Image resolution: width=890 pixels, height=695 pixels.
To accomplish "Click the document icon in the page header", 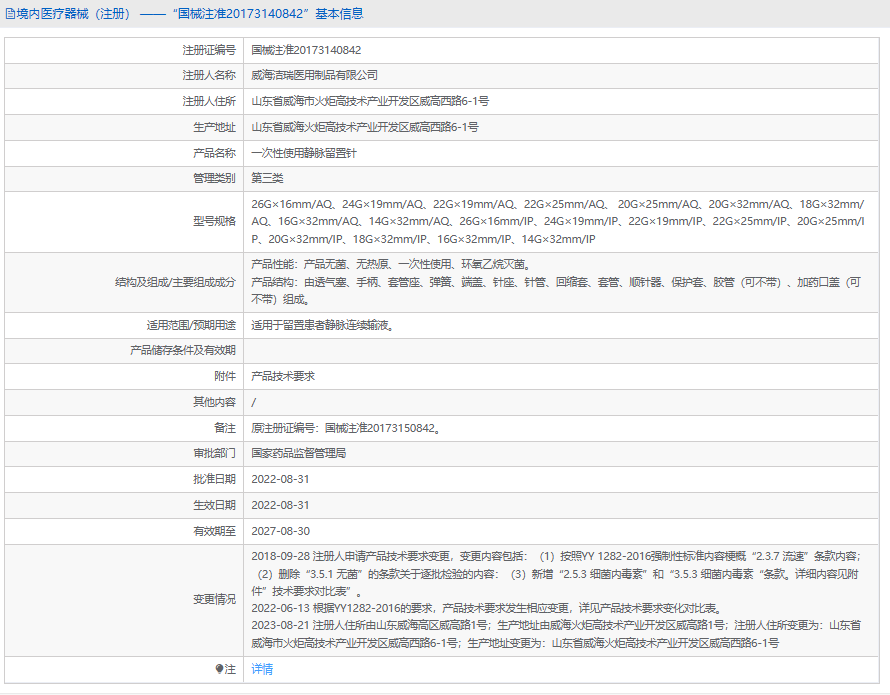I will click(10, 14).
